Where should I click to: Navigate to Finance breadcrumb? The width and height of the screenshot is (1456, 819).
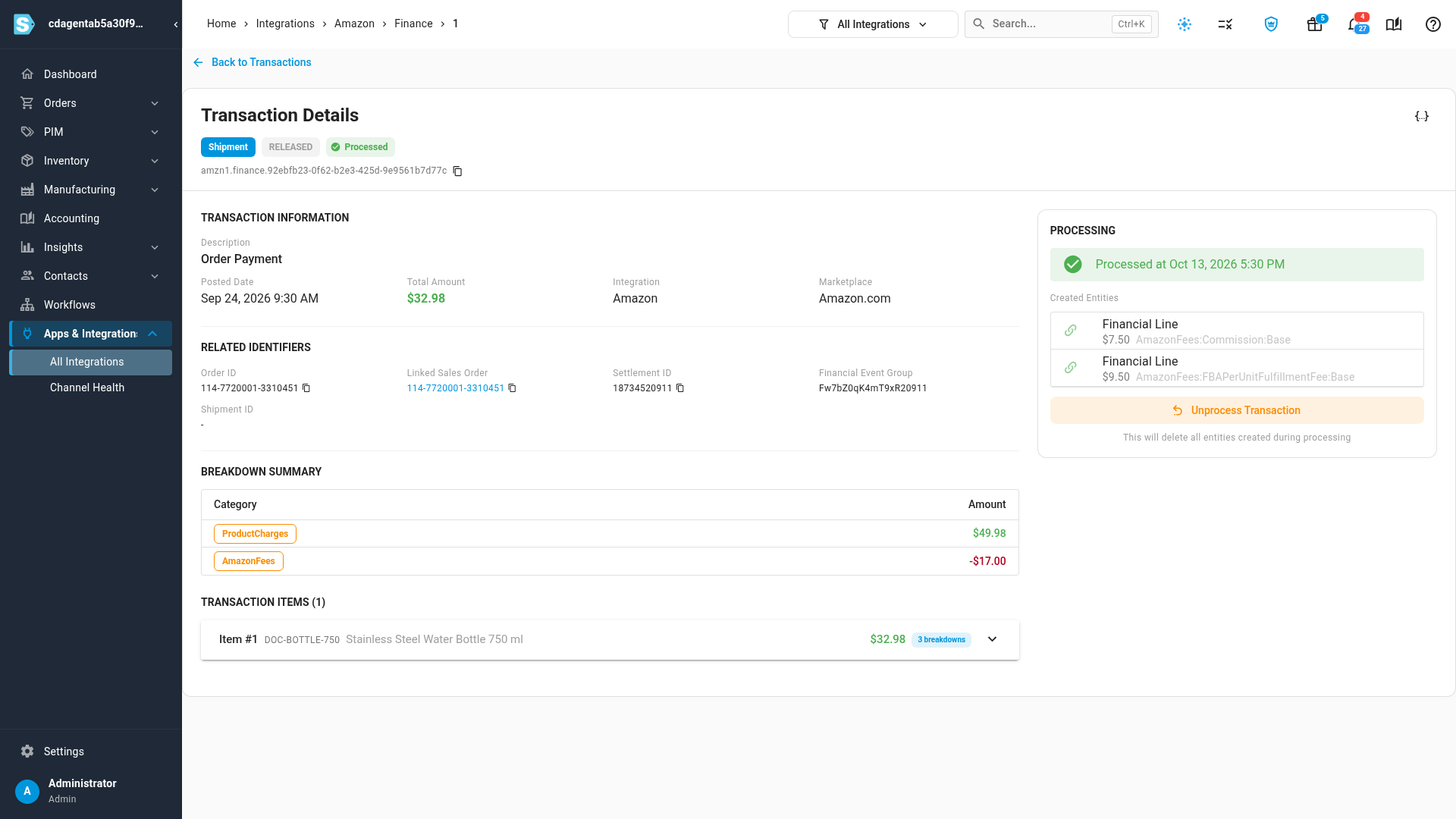tap(413, 24)
